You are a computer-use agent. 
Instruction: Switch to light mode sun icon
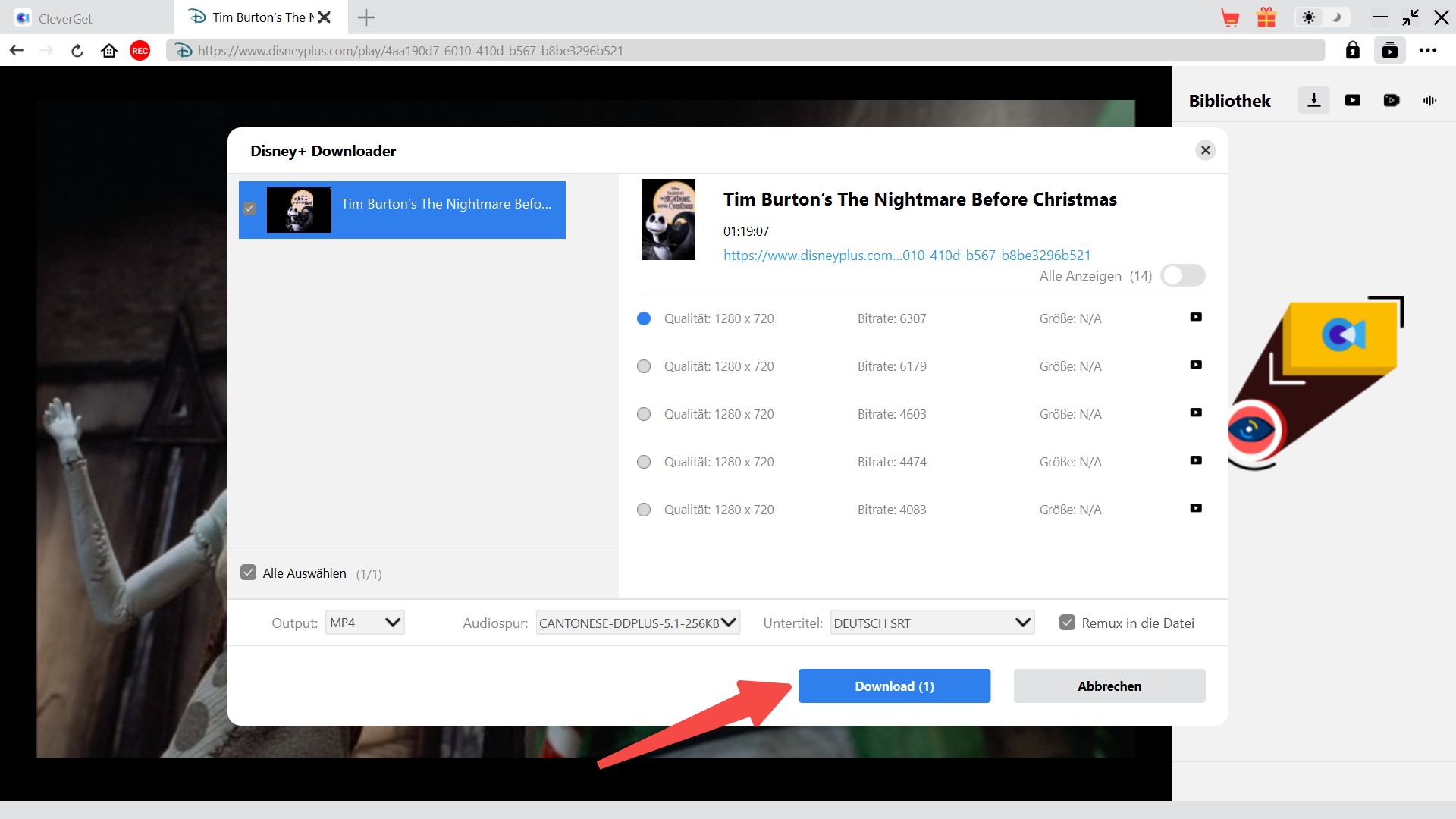(1309, 17)
